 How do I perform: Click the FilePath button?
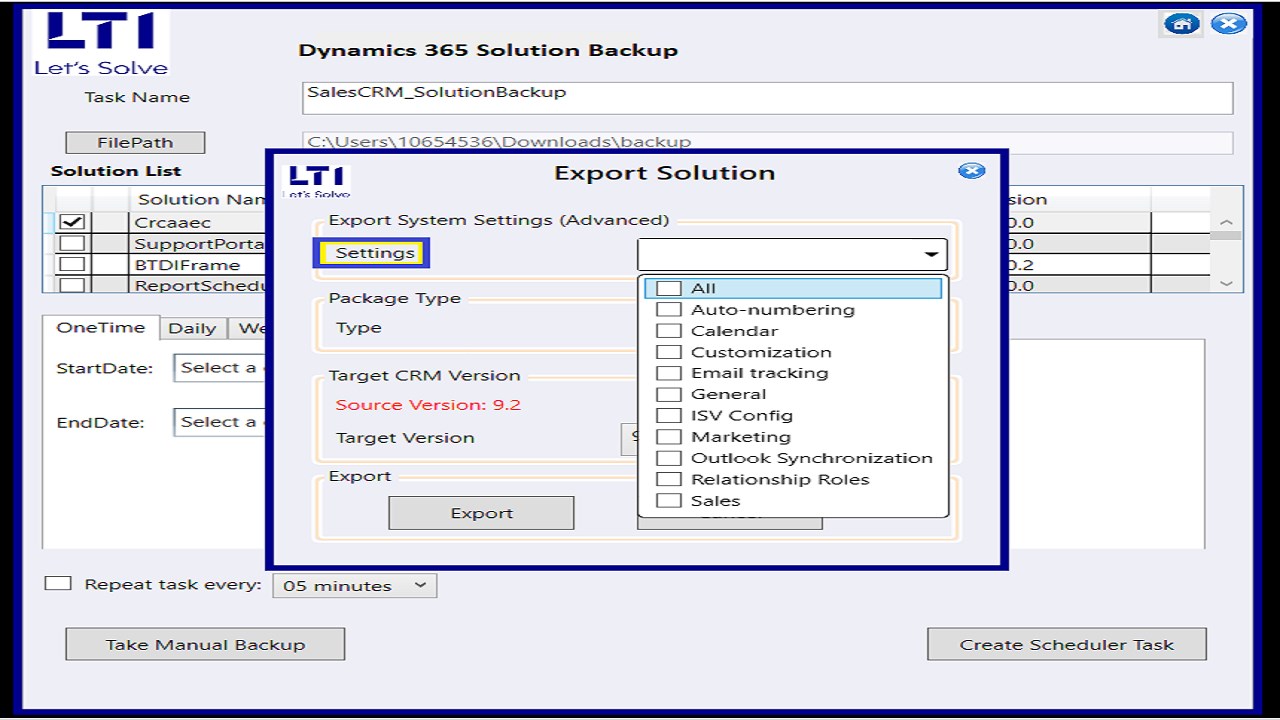click(135, 143)
